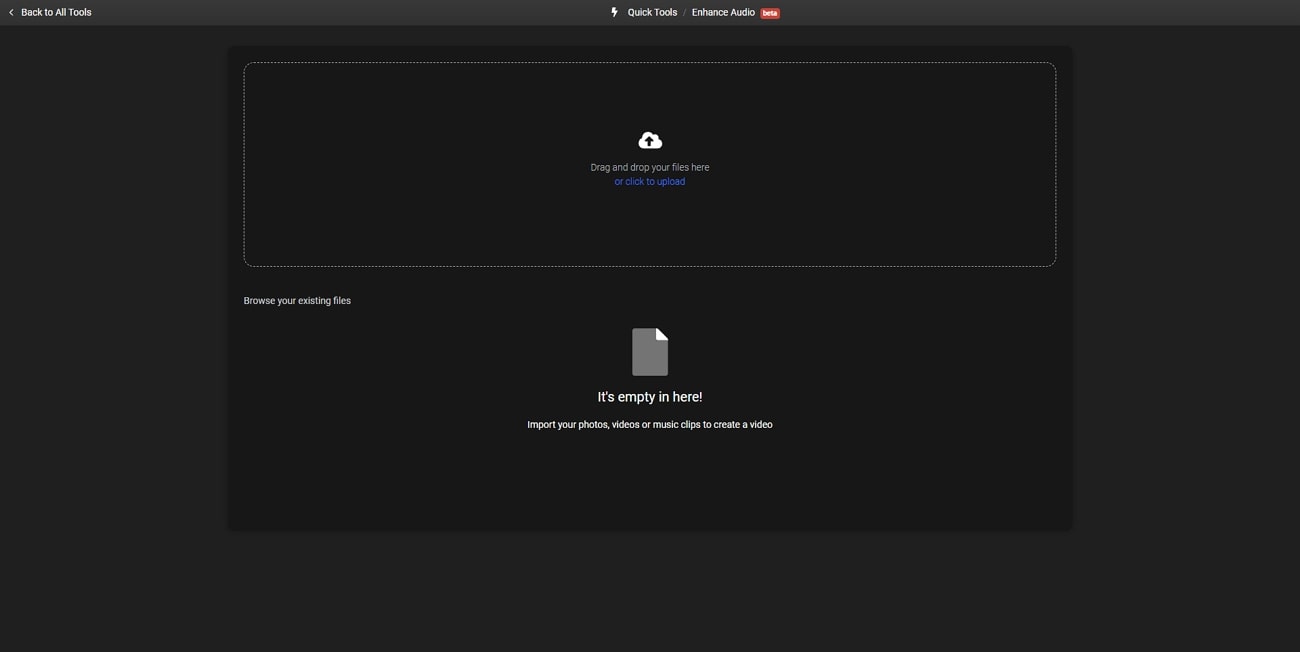The image size is (1300, 652).
Task: Click 'Drag and drop your files here' text
Action: point(650,167)
